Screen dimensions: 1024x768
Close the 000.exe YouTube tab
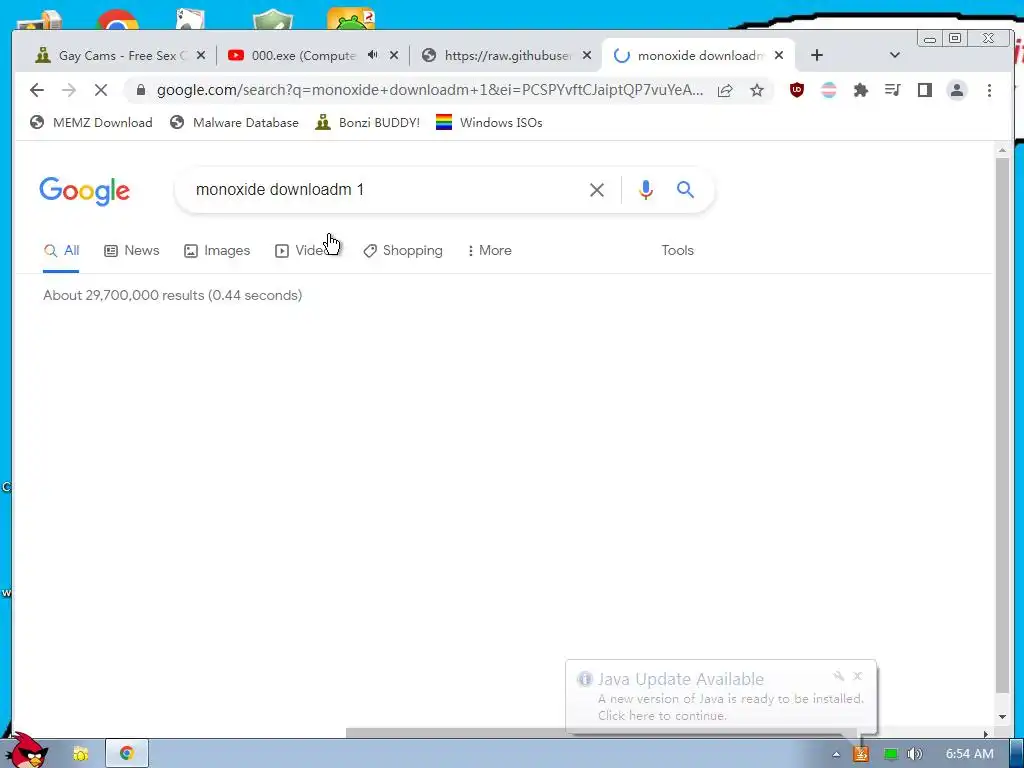coord(394,56)
